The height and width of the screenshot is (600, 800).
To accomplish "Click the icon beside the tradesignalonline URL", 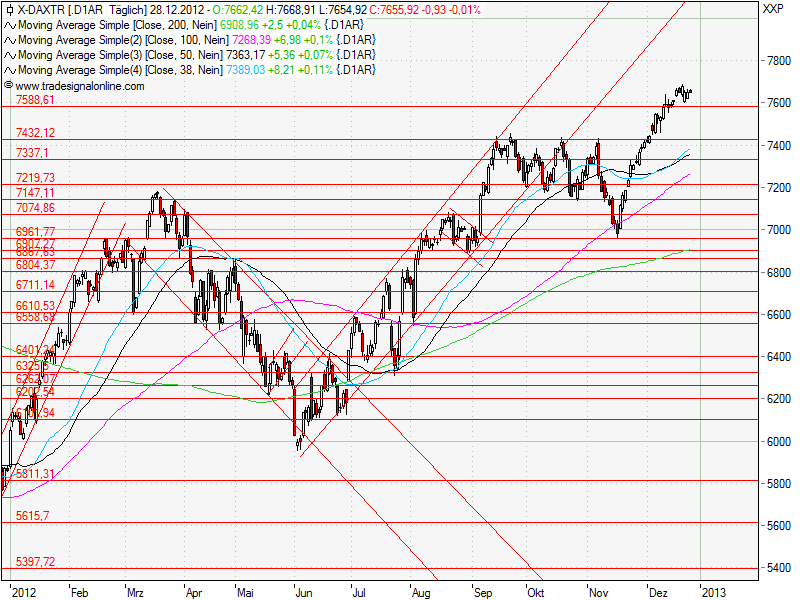I will pos(8,85).
